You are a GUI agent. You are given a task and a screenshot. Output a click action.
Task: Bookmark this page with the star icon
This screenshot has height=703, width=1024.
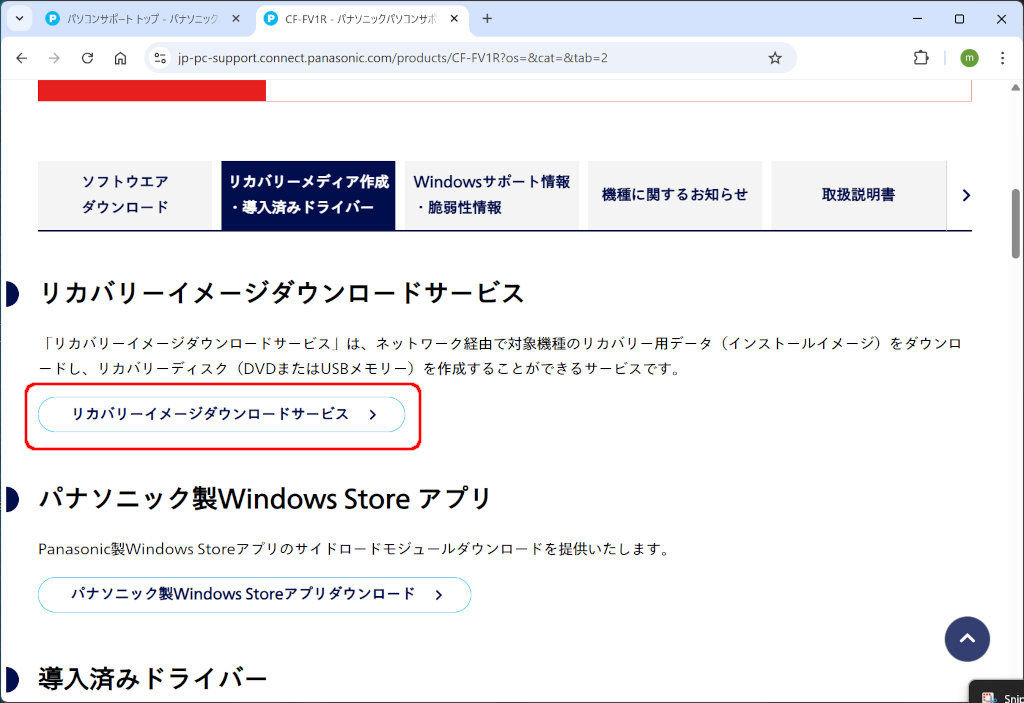pos(775,58)
